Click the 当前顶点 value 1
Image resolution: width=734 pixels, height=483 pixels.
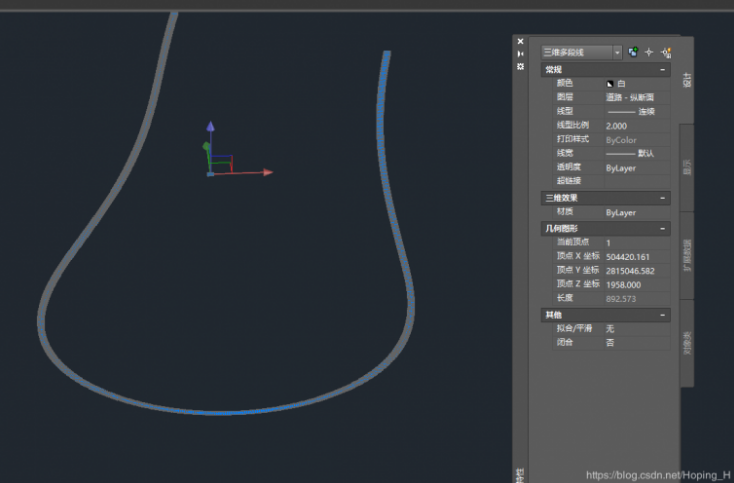point(637,242)
